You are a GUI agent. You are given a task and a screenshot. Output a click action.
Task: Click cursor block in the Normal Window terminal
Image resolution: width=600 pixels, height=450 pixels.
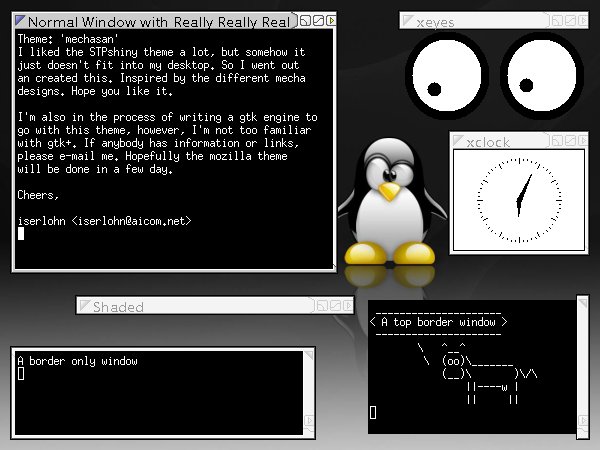click(21, 233)
